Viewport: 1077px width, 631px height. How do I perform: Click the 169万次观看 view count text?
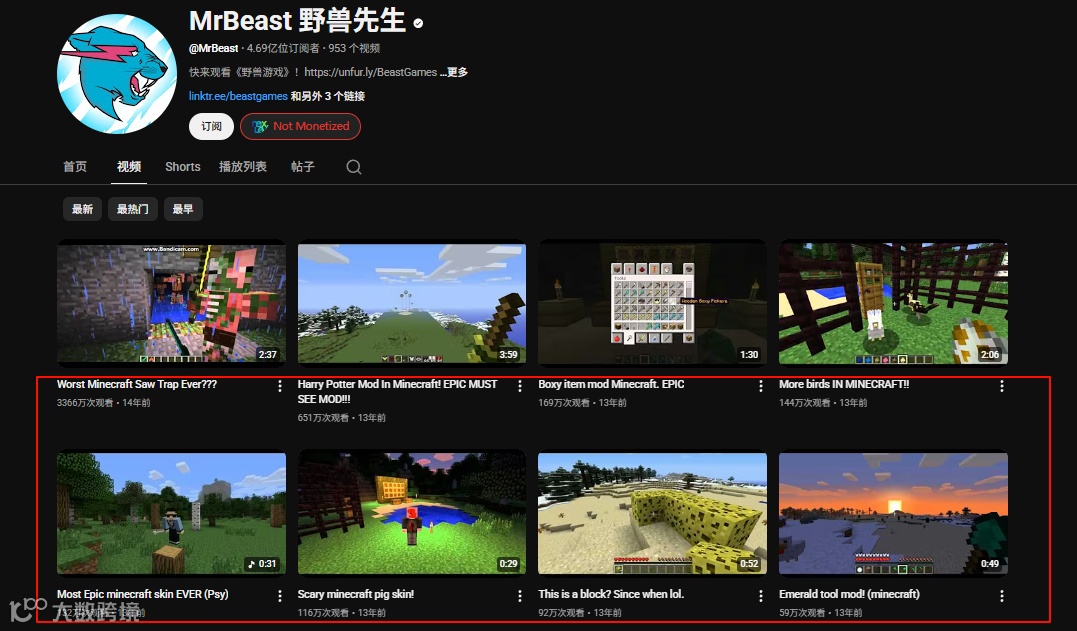click(565, 403)
